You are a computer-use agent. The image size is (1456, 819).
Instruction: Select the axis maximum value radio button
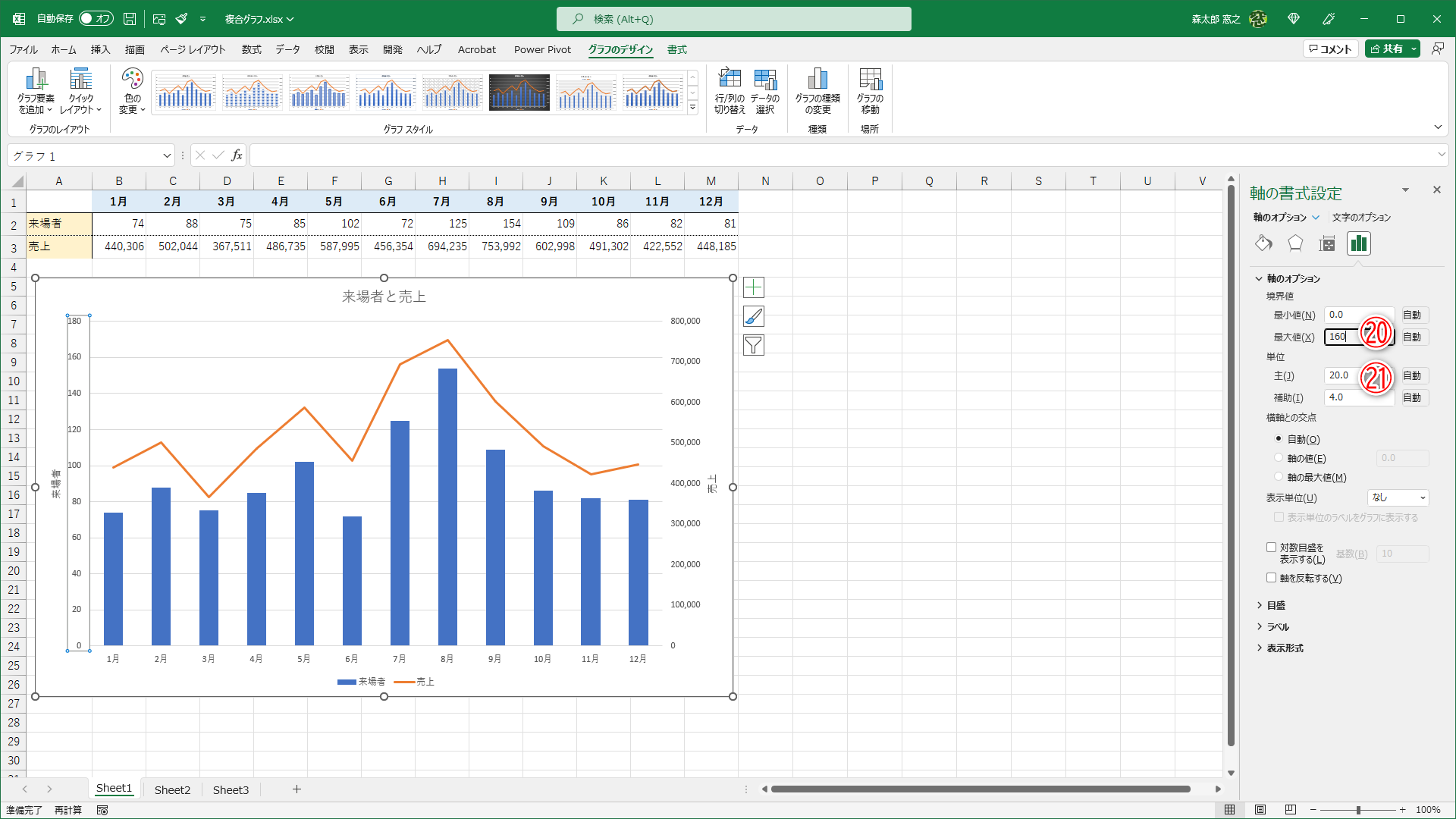tap(1279, 477)
